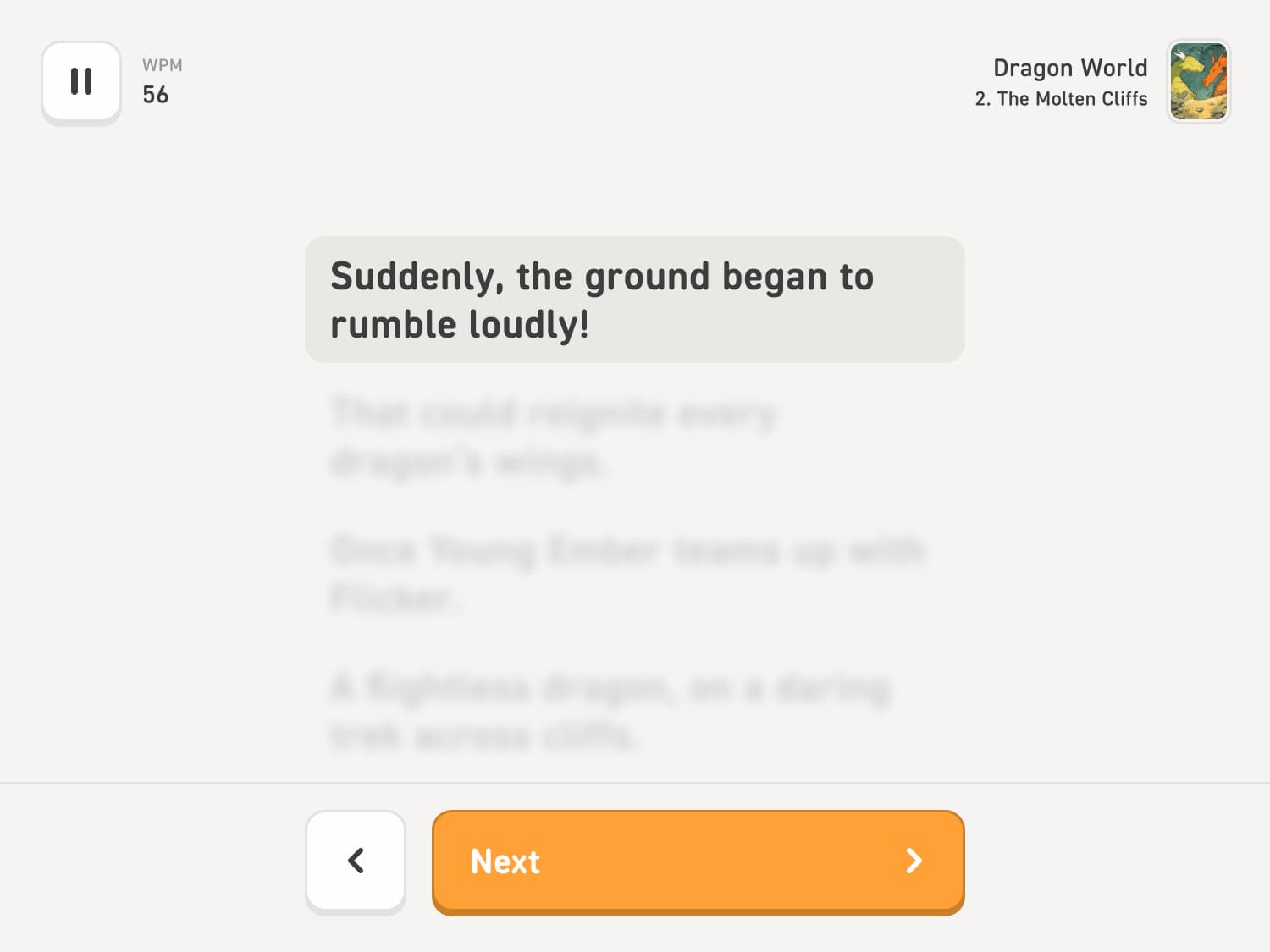The image size is (1270, 952).
Task: Select the WPM value 56
Action: click(156, 95)
